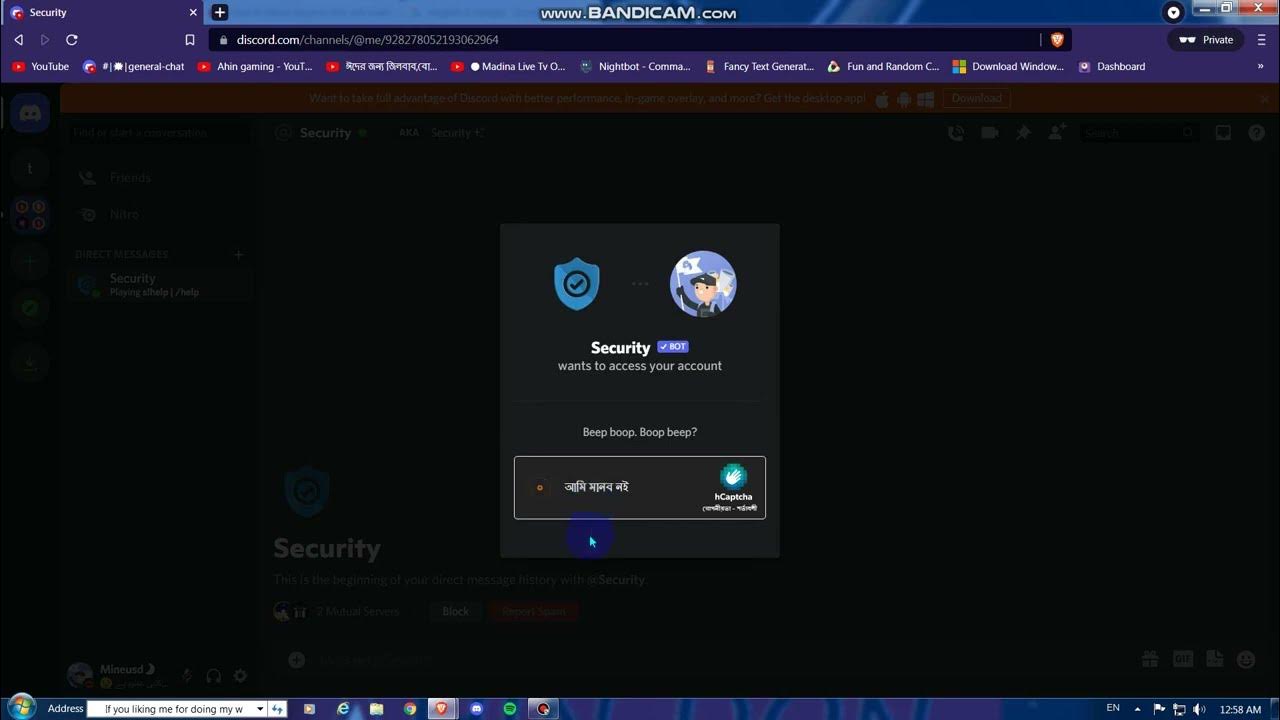Close the Security browser tab

pyautogui.click(x=193, y=13)
